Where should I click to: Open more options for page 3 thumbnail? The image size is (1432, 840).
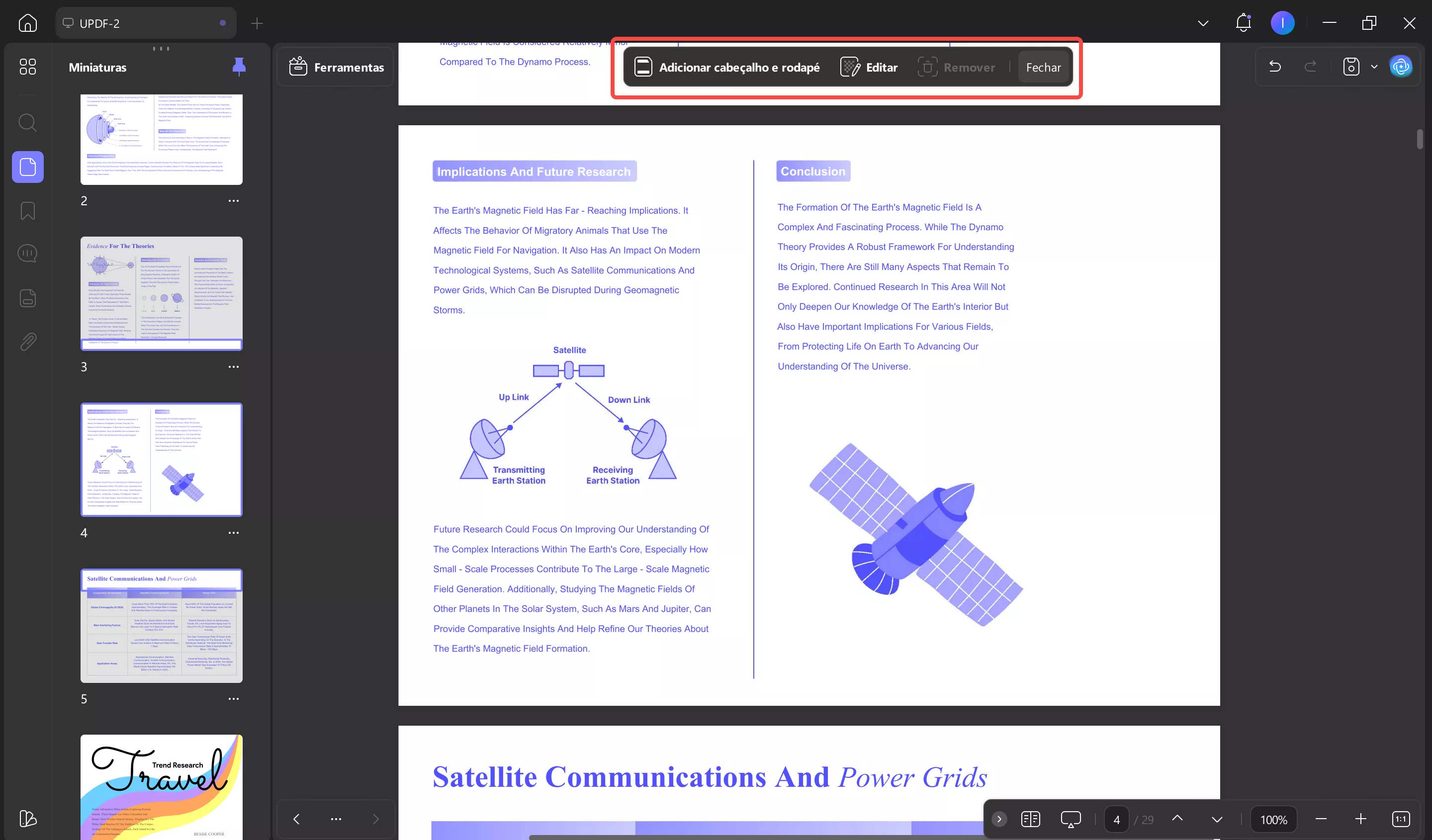click(234, 367)
